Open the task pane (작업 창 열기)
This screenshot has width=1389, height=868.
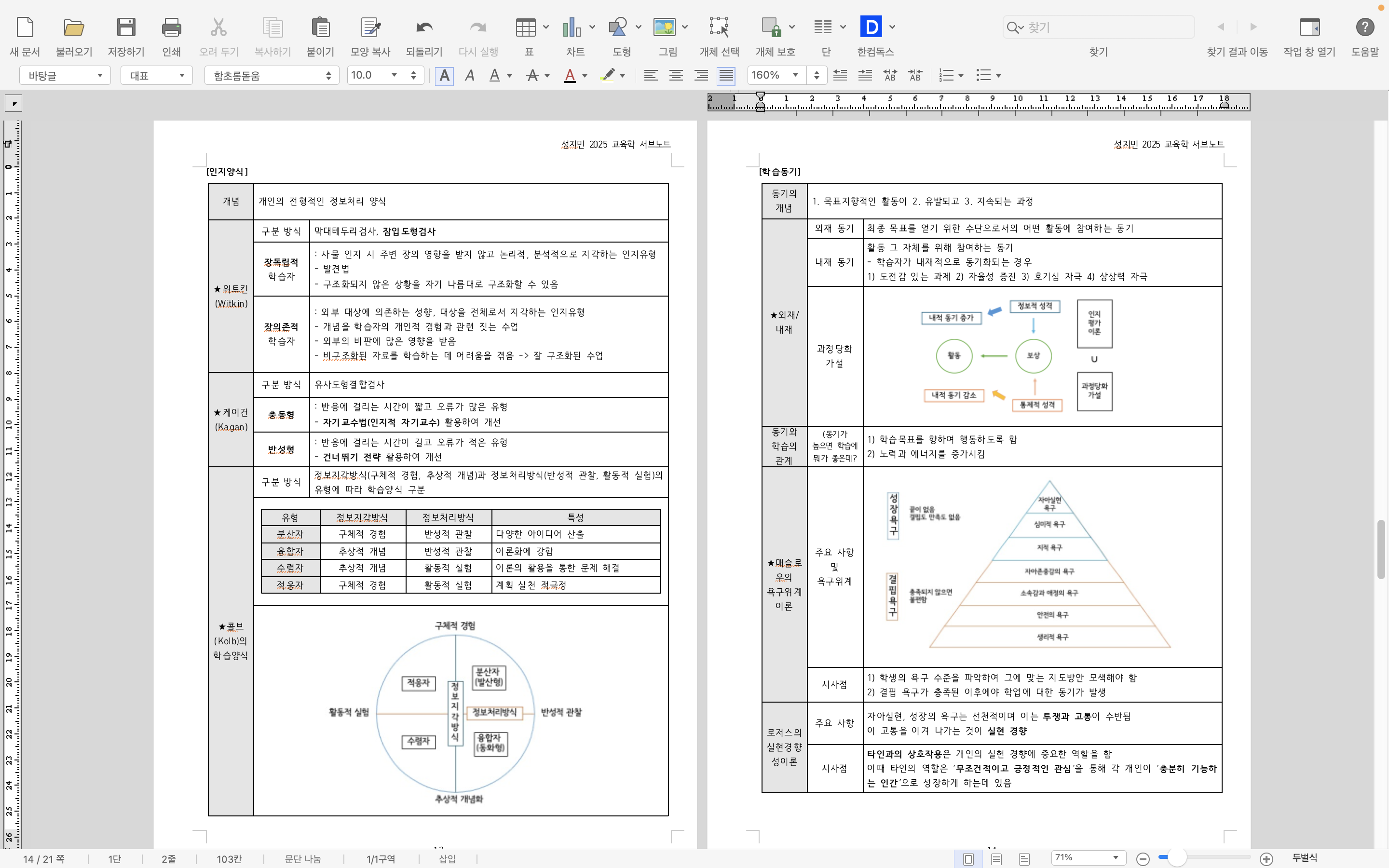point(1309,27)
